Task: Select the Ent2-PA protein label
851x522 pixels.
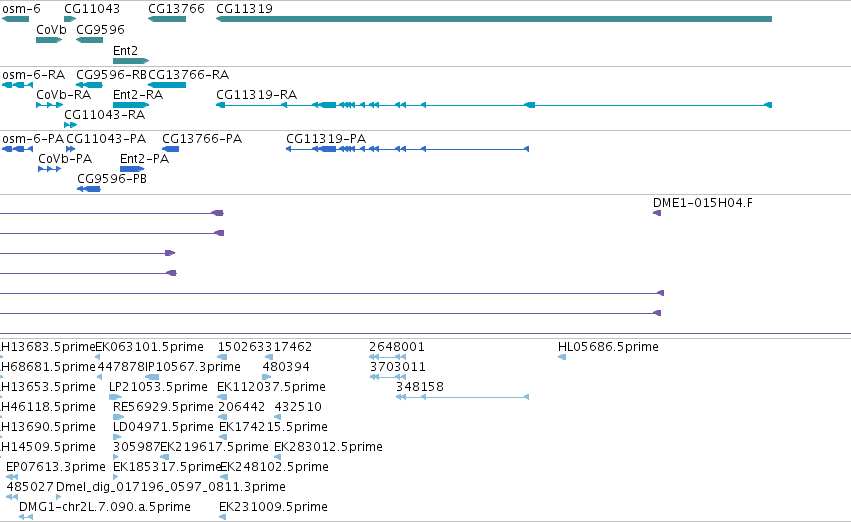Action: 144,158
